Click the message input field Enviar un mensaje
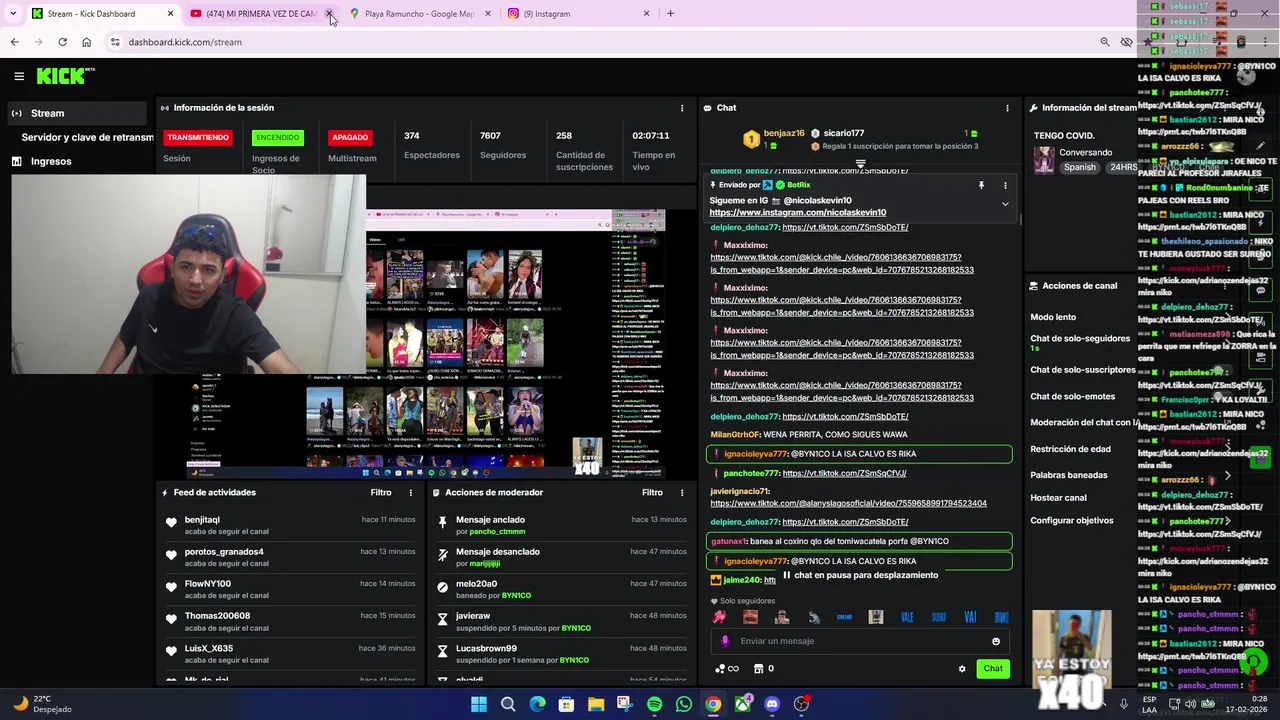This screenshot has height=720, width=1280. pyautogui.click(x=860, y=641)
